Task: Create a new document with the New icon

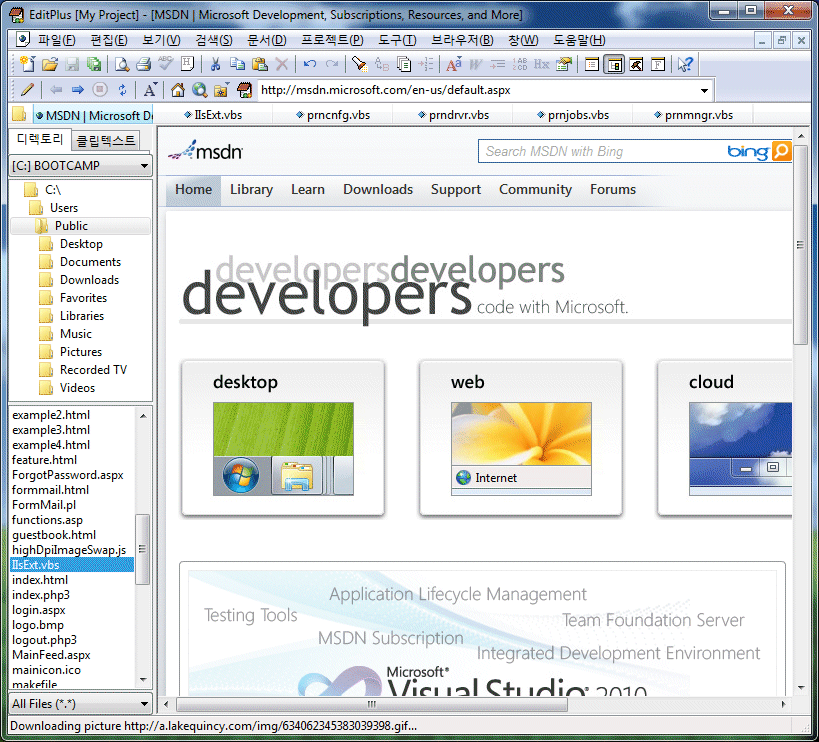Action: (27, 64)
